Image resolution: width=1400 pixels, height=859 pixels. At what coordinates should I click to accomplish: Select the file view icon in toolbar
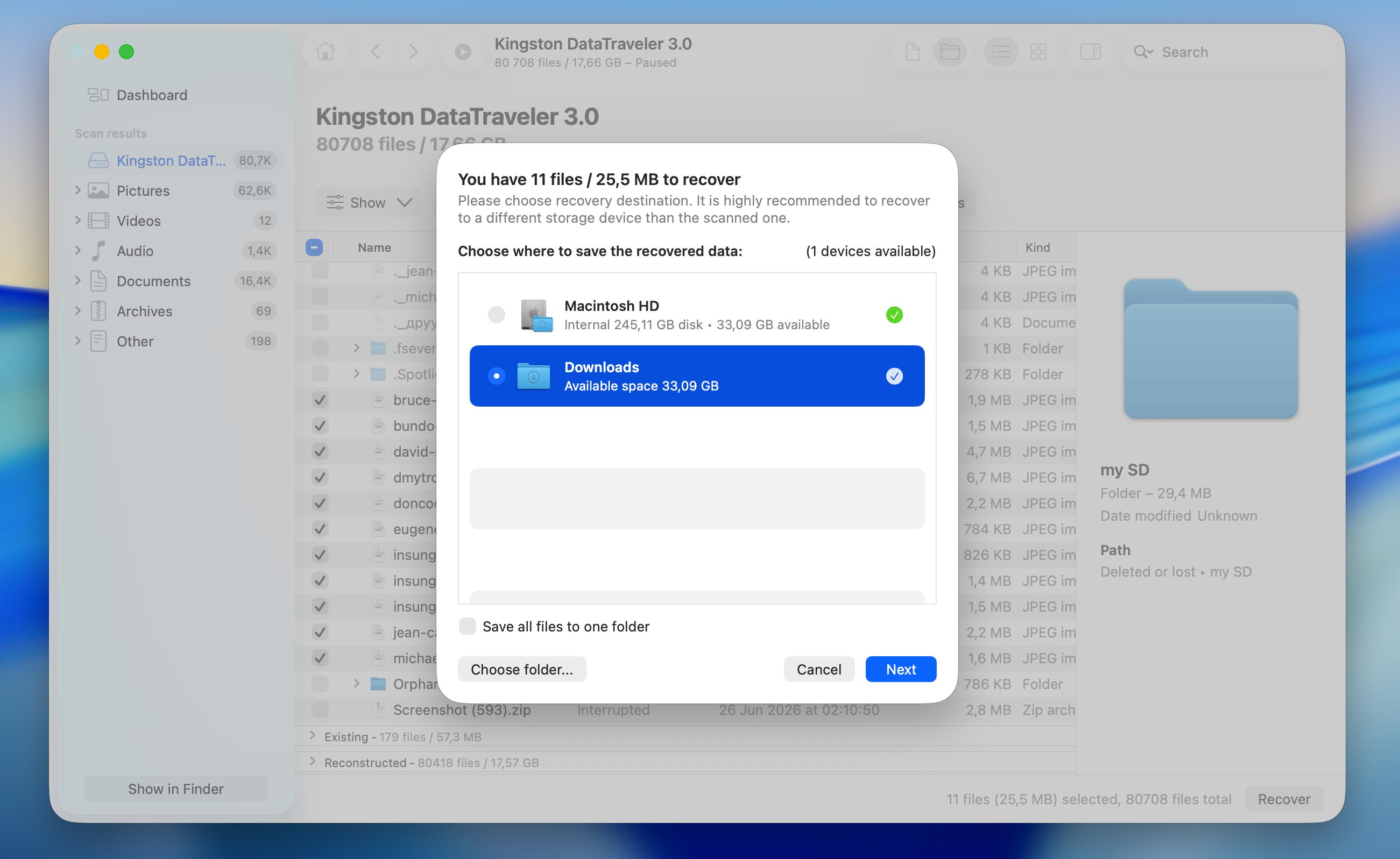tap(913, 52)
